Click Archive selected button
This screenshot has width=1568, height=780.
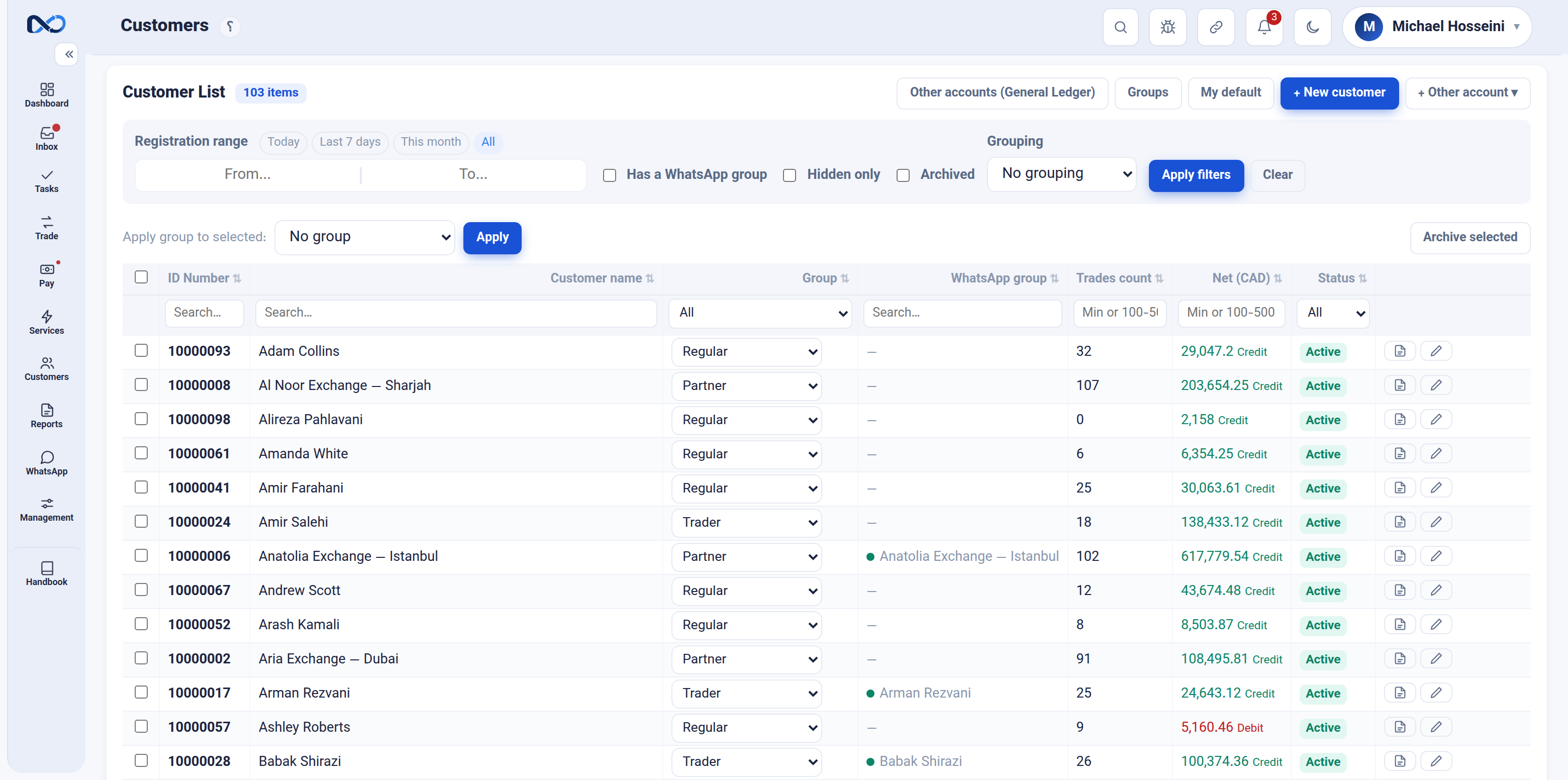(x=1469, y=238)
